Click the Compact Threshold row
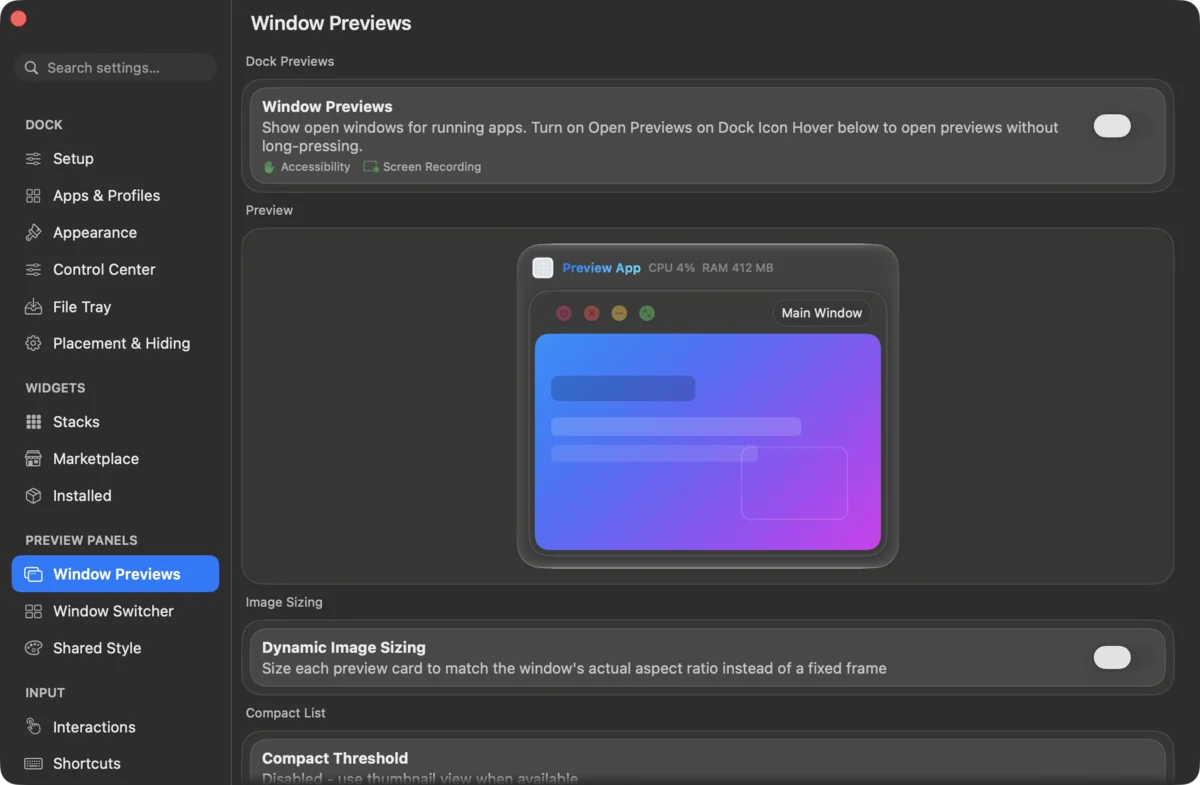Image resolution: width=1200 pixels, height=785 pixels. pos(708,762)
